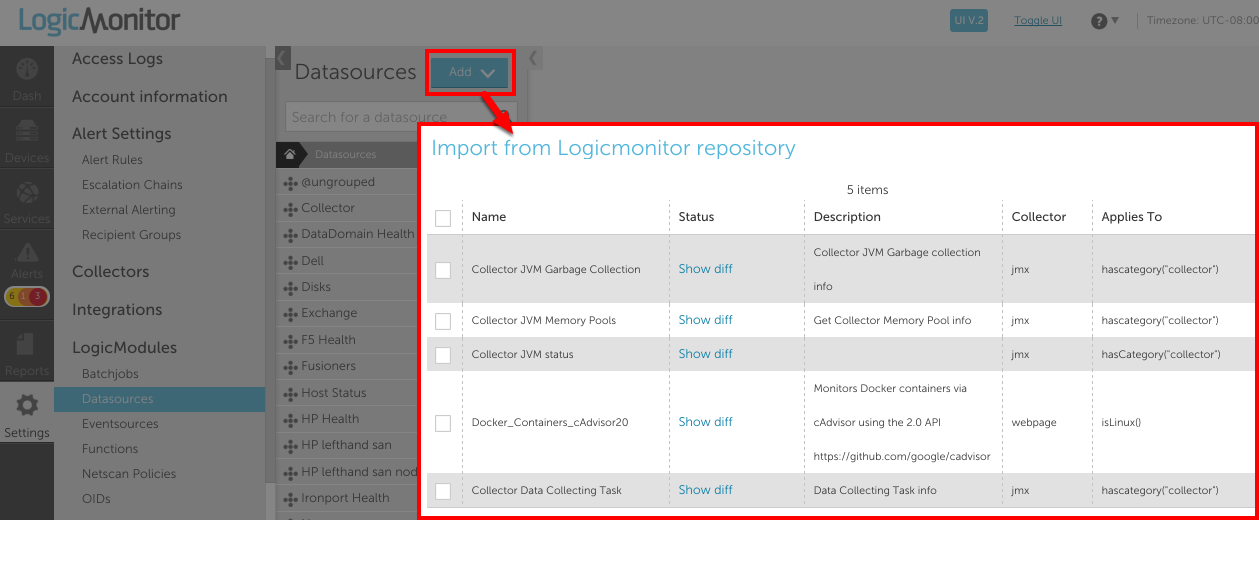
Task: Open the help dropdown arrow
Action: coord(1115,21)
